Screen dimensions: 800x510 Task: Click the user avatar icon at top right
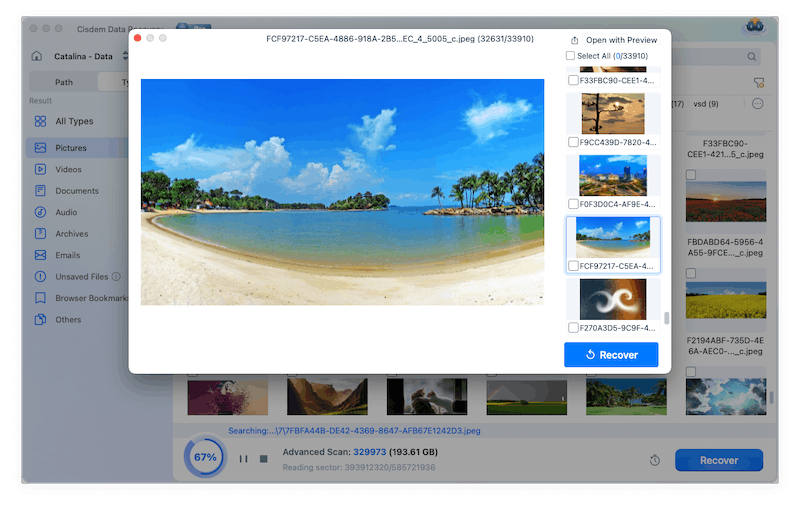pos(755,26)
